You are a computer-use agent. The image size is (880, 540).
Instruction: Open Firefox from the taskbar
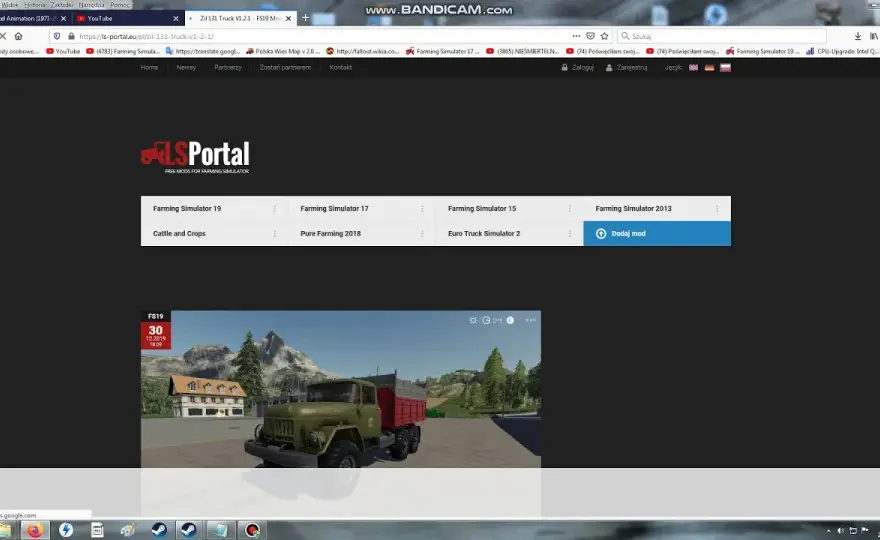coord(35,530)
